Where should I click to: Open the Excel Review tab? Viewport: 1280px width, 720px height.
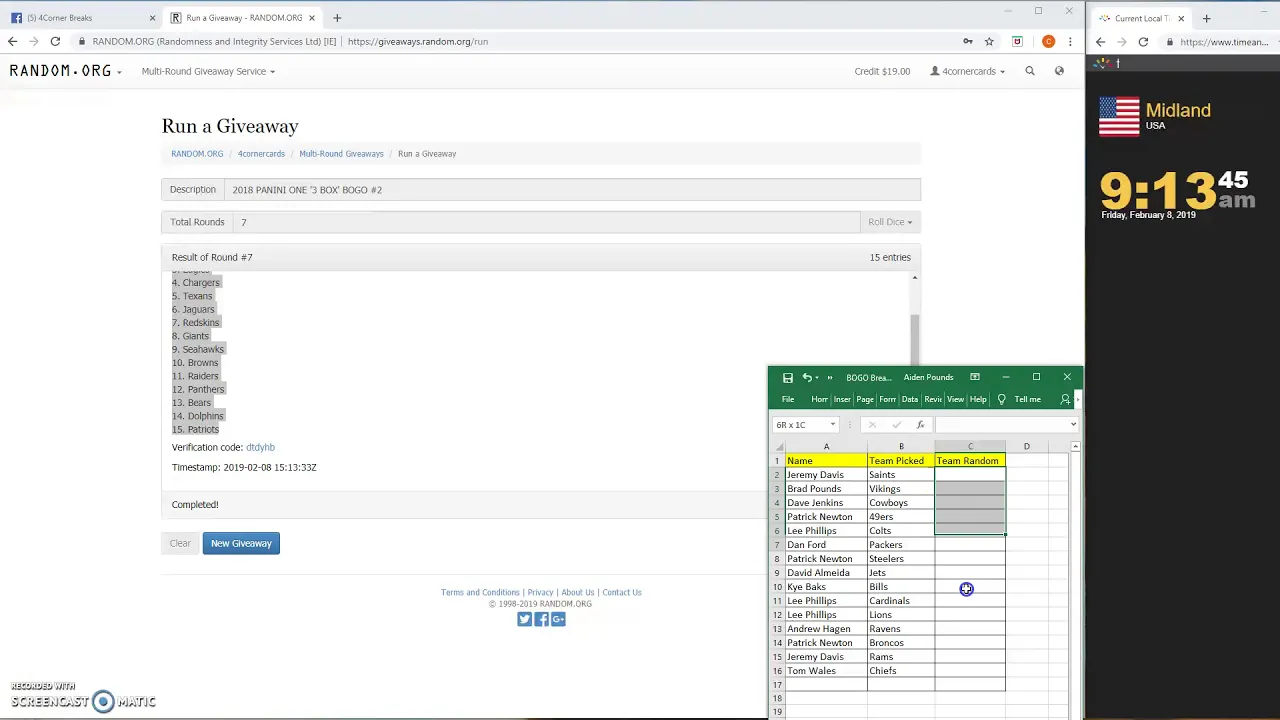pos(932,399)
